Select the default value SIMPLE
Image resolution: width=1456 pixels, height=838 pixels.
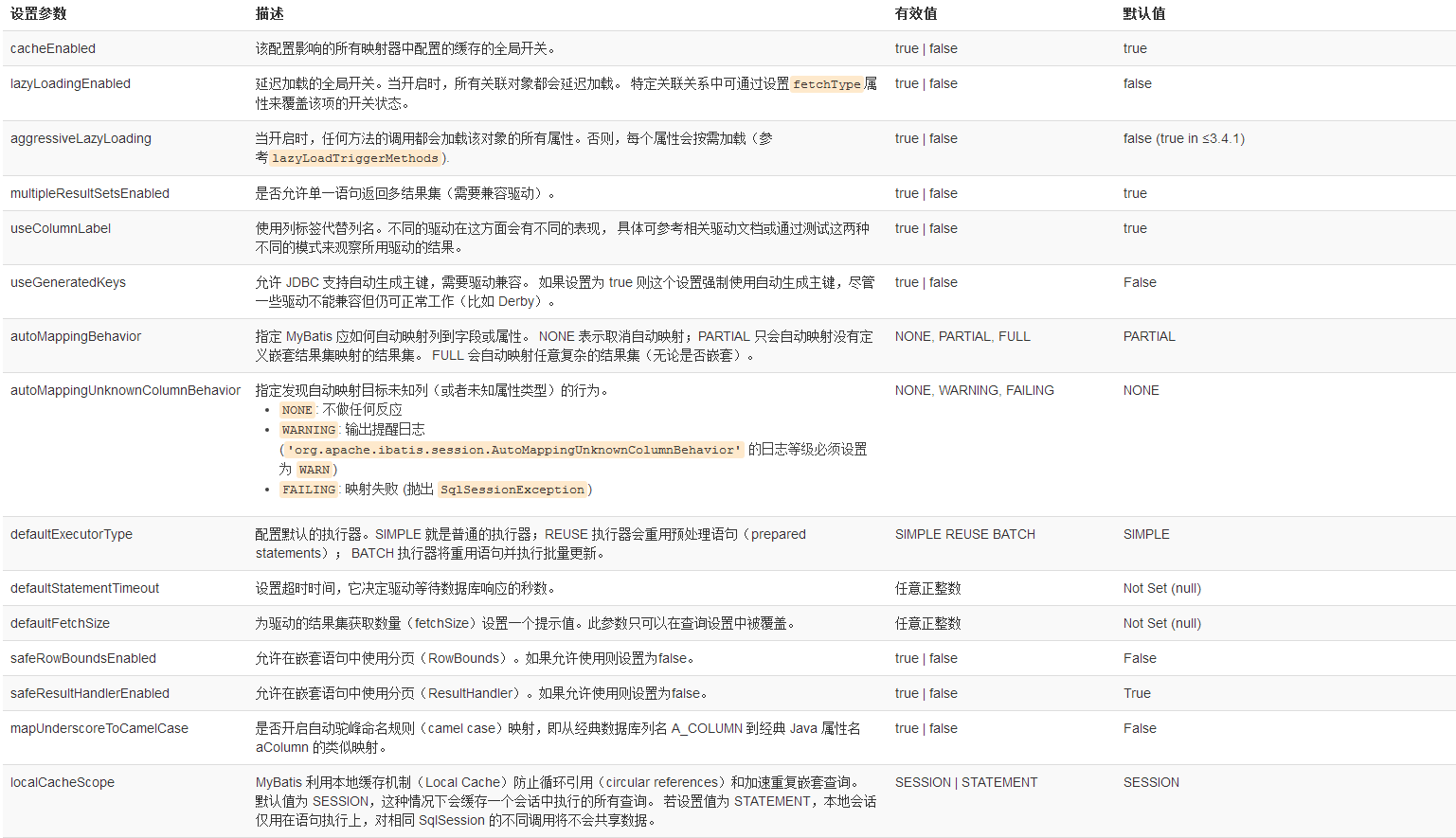pos(1146,534)
